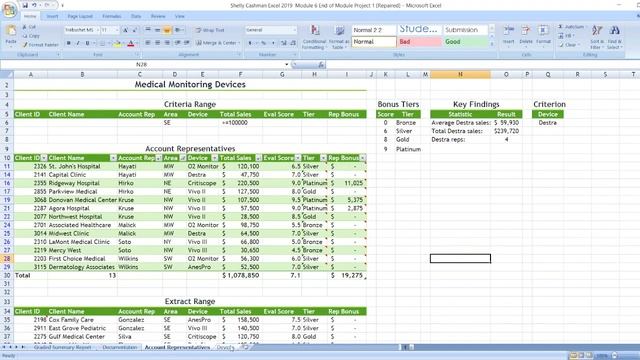Apply percent style
The height and width of the screenshot is (360, 640).
[x=264, y=43]
